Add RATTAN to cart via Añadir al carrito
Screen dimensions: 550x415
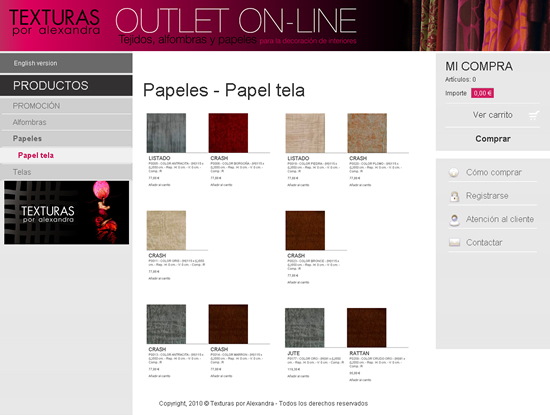[360, 380]
